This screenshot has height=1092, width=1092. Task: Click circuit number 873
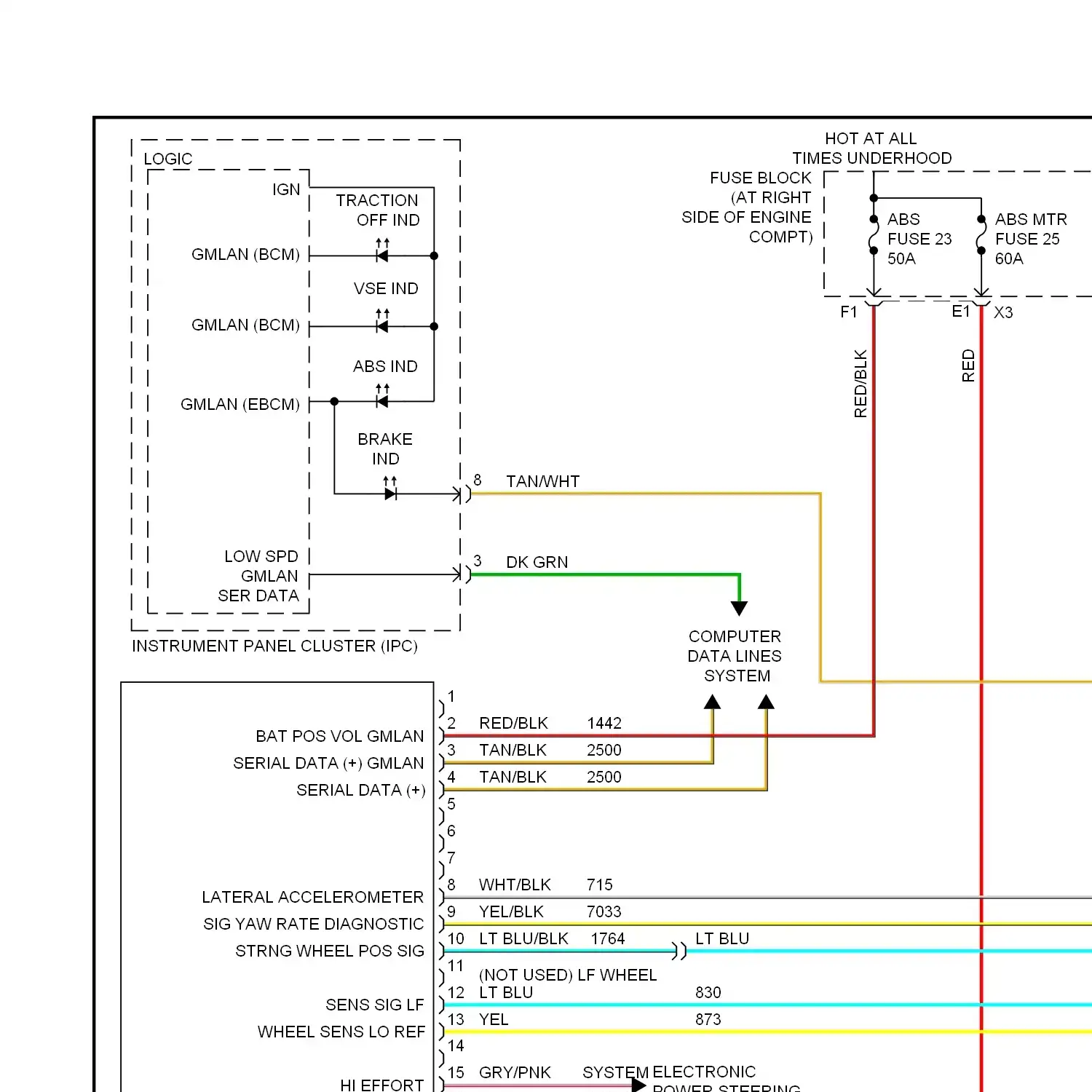[708, 1019]
